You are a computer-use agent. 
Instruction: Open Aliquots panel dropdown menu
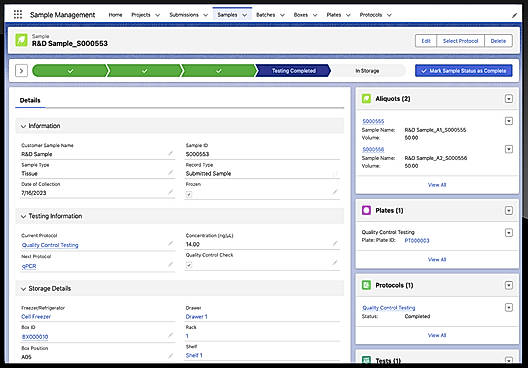509,99
